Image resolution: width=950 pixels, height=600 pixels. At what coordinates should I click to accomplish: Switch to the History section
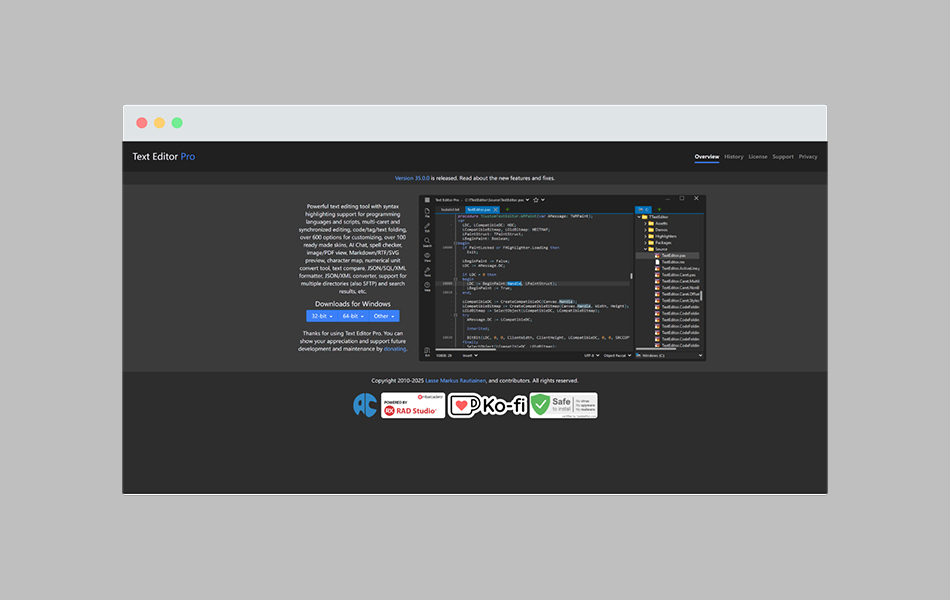[733, 156]
